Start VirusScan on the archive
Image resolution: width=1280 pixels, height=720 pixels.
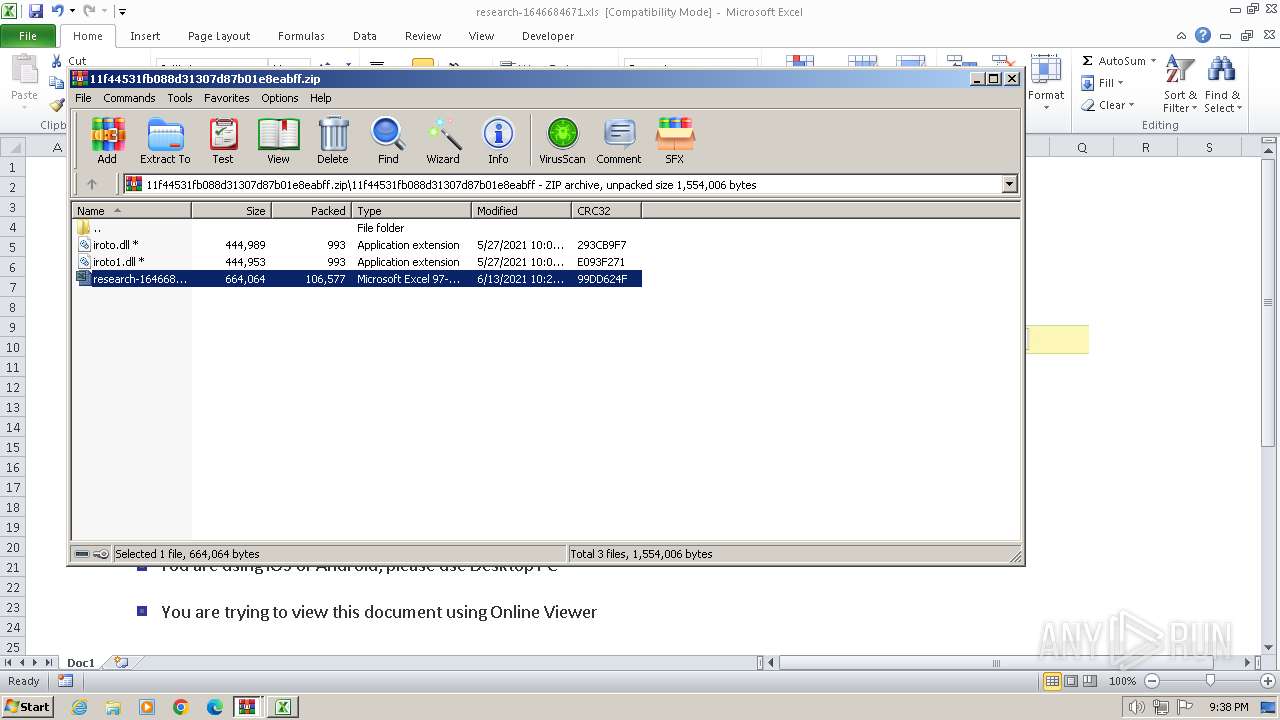(562, 140)
